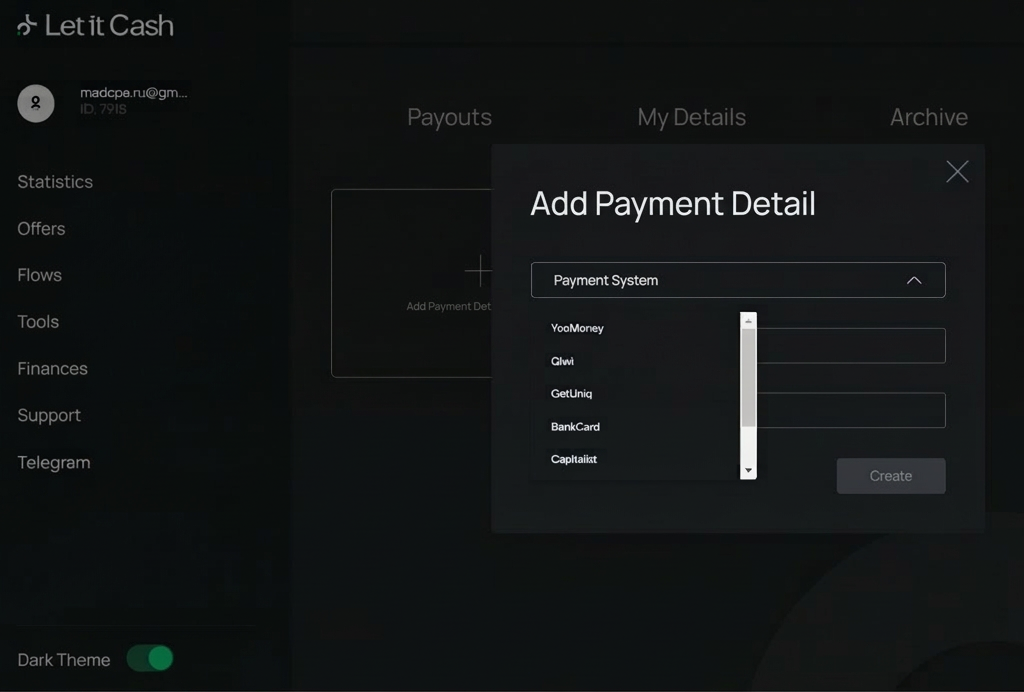Go to Offers in the sidebar
Image resolution: width=1024 pixels, height=692 pixels.
tap(41, 228)
